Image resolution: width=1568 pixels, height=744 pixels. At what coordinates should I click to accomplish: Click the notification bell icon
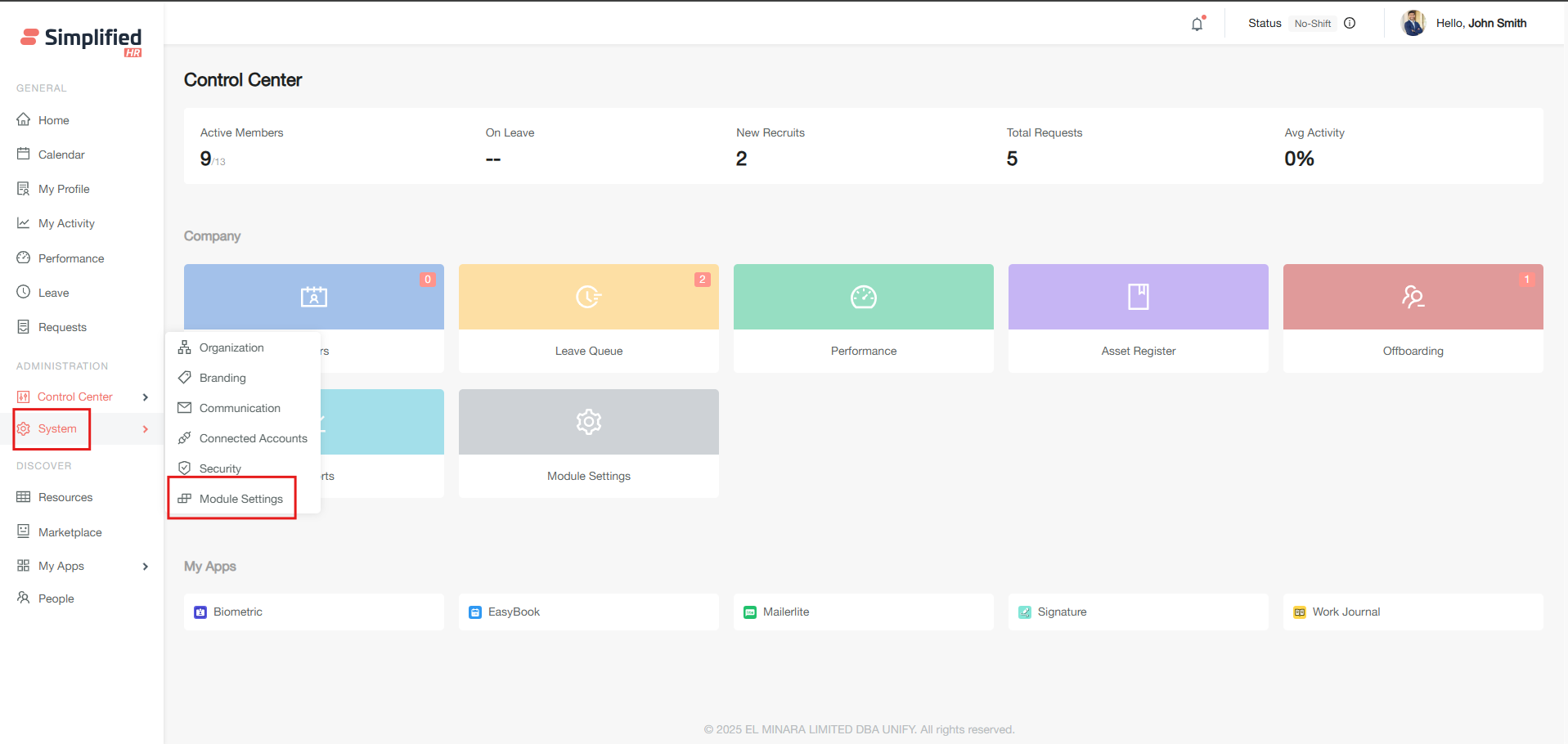[1197, 24]
